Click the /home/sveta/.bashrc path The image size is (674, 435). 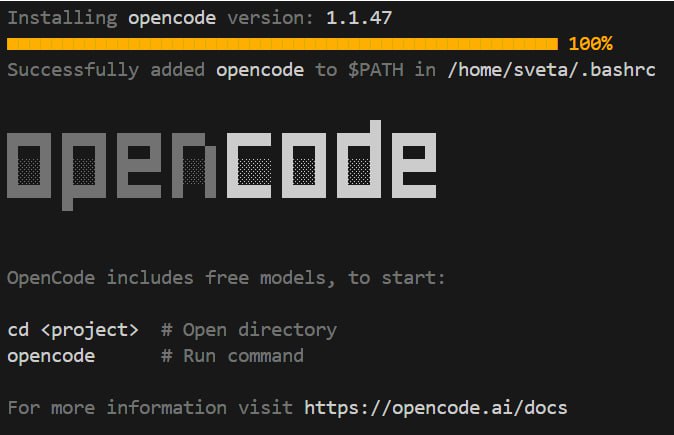point(551,70)
